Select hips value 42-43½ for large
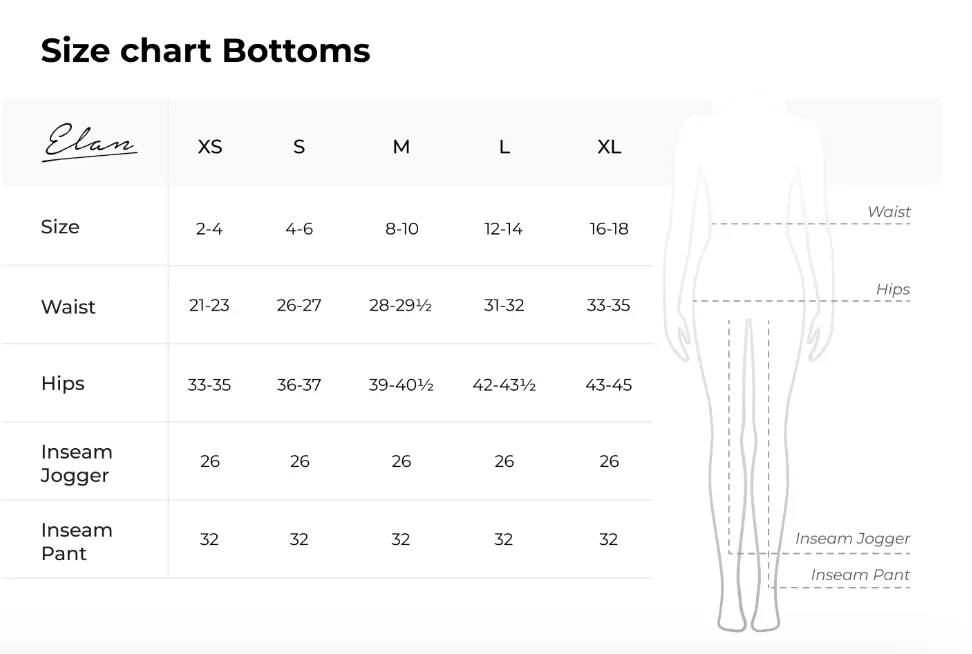 point(504,385)
